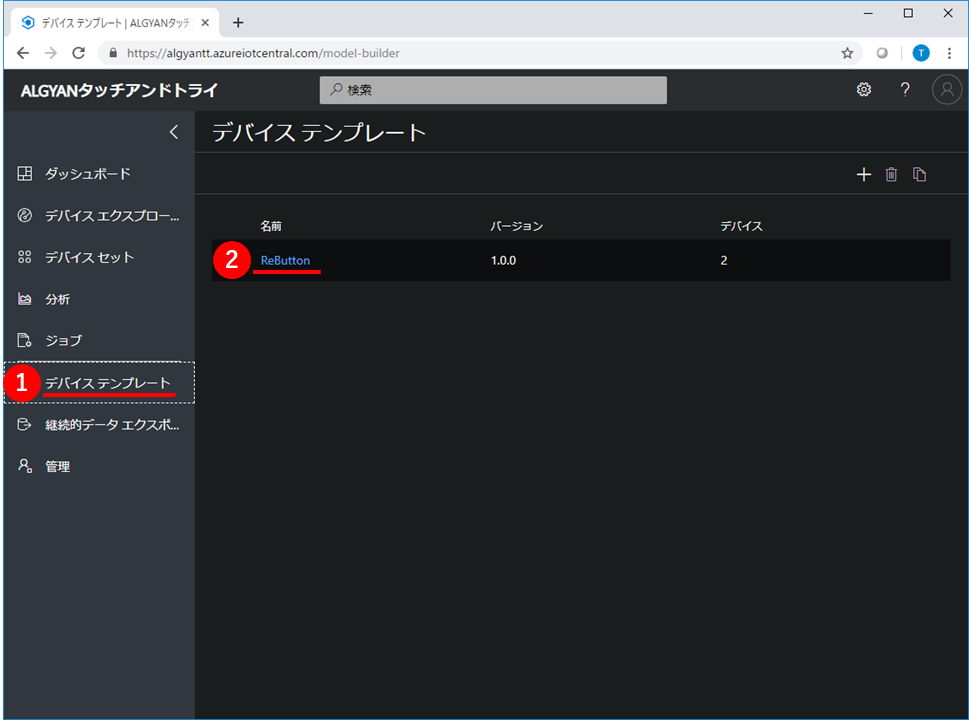
Task: Click the Jobs document icon
Action: tap(25, 341)
